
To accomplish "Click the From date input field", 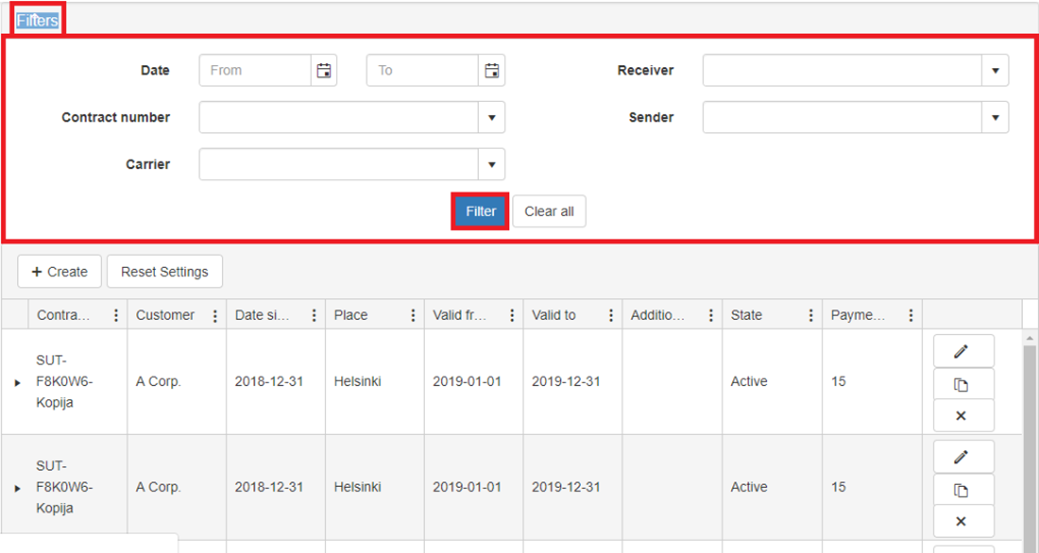I will (255, 71).
